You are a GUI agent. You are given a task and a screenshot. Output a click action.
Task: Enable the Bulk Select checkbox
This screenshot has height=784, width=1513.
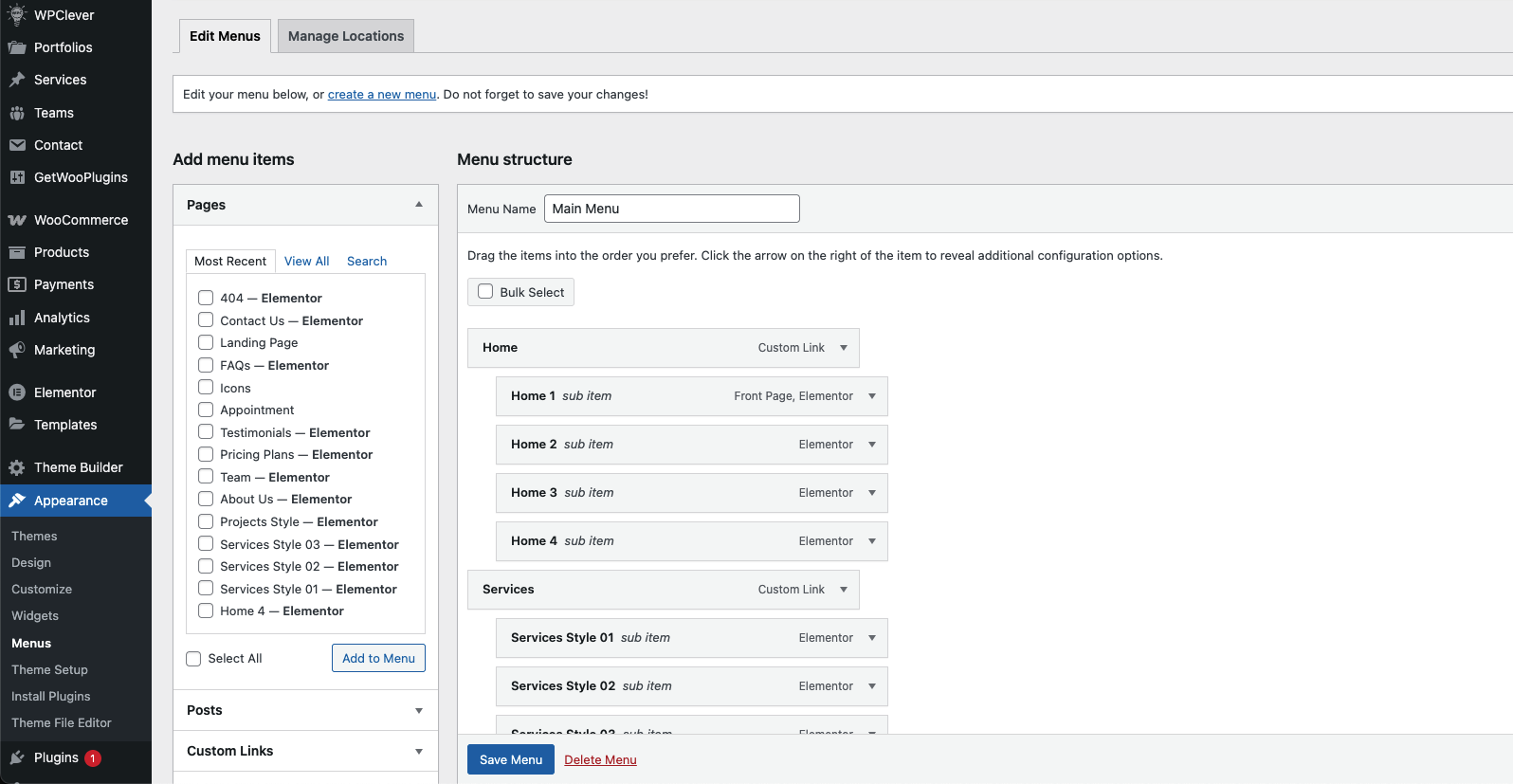click(x=485, y=292)
